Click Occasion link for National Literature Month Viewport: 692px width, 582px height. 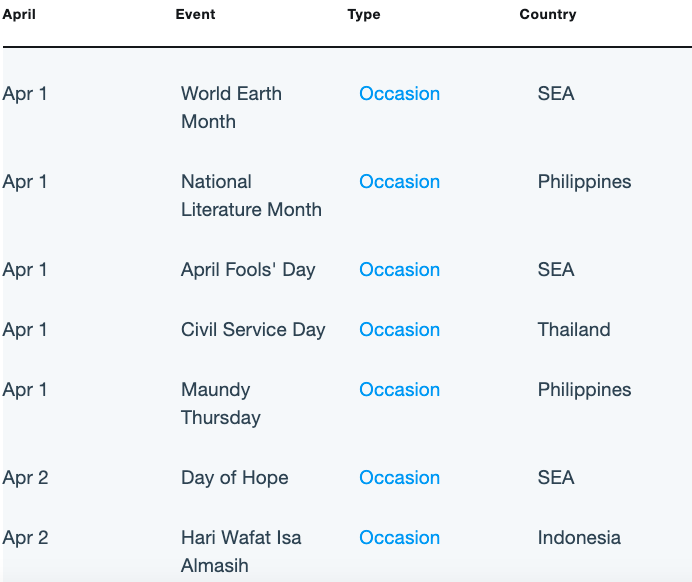[399, 181]
